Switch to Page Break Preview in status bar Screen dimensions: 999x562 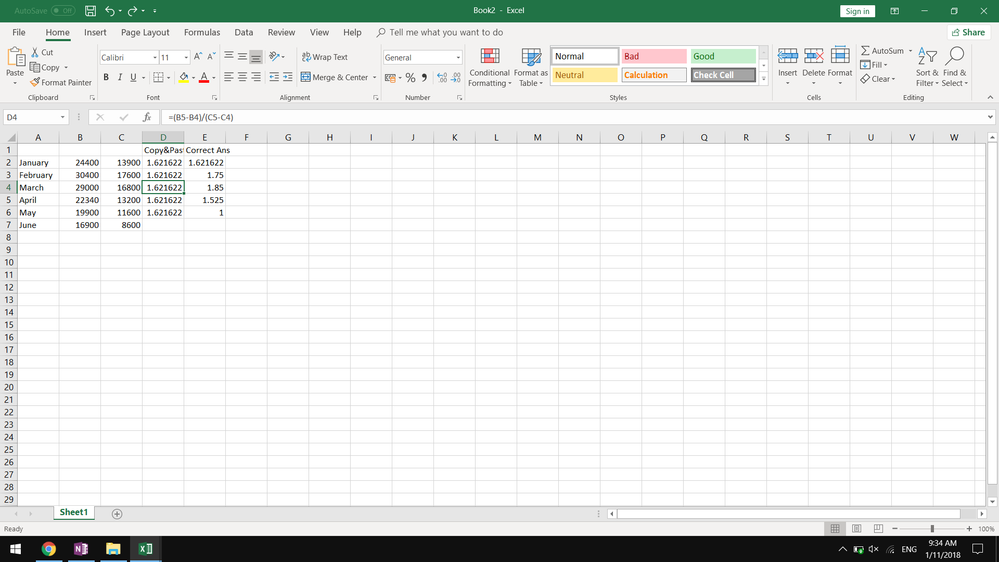tap(878, 529)
